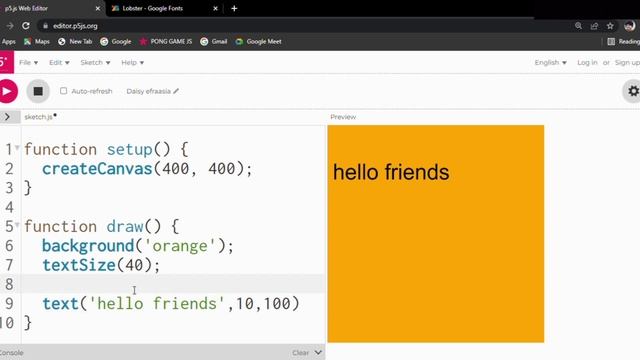Open Google Meet bookmark

(258, 42)
